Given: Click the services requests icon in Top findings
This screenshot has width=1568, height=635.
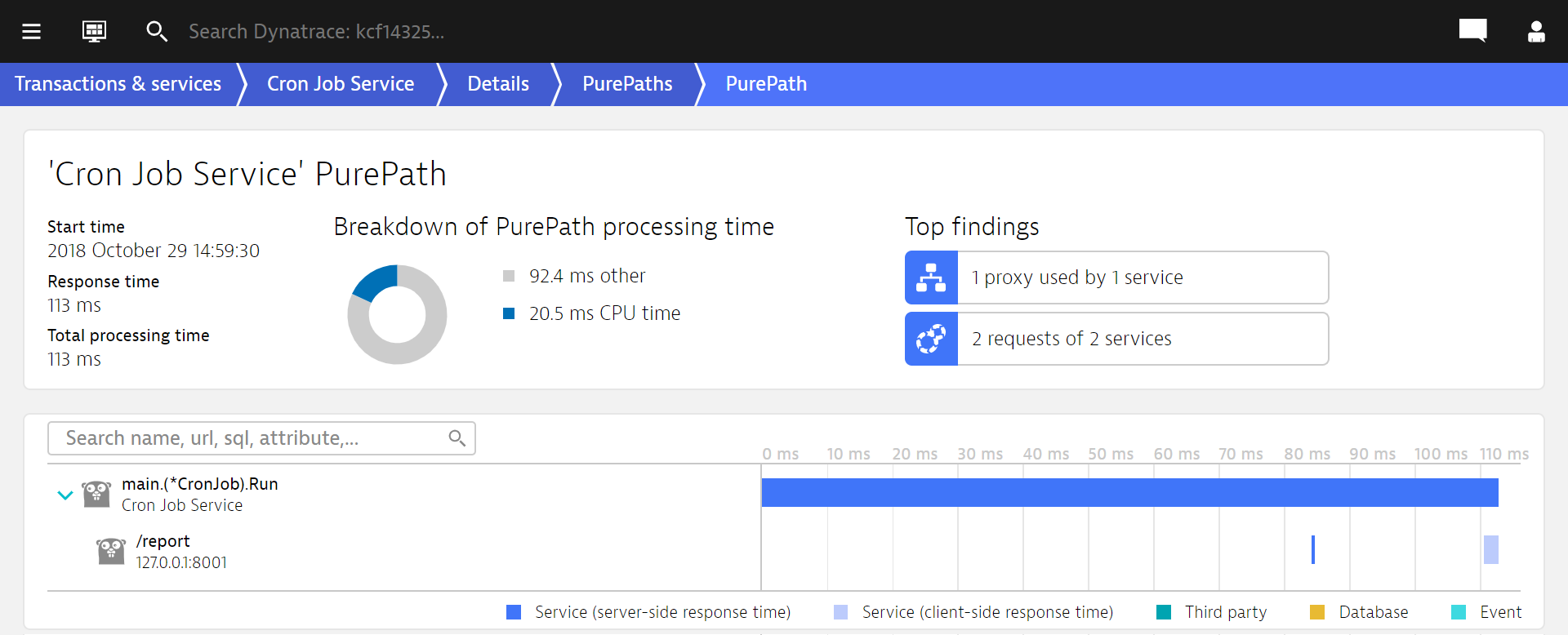Looking at the screenshot, I should 931,339.
